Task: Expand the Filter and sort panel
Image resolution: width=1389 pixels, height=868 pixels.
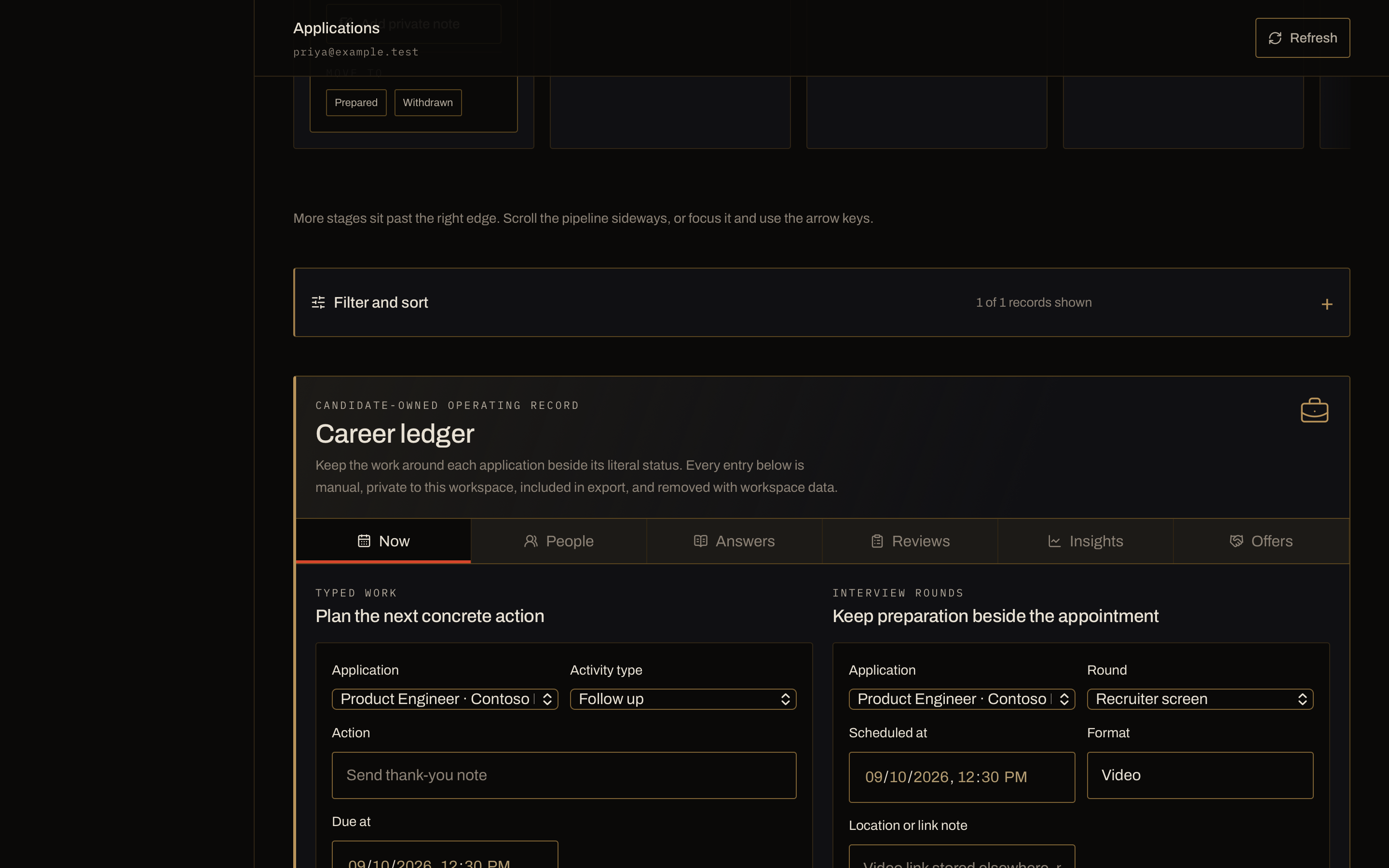Action: pyautogui.click(x=821, y=302)
